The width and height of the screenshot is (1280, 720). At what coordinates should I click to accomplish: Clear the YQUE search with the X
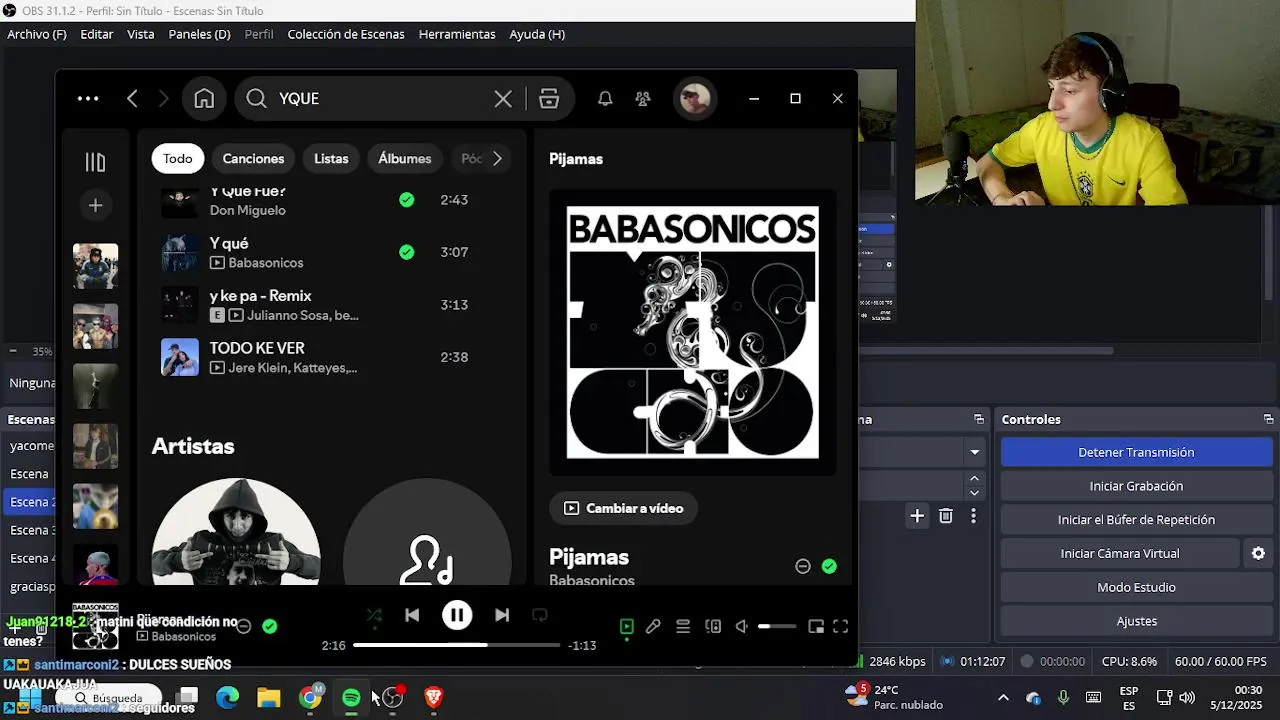(x=503, y=98)
